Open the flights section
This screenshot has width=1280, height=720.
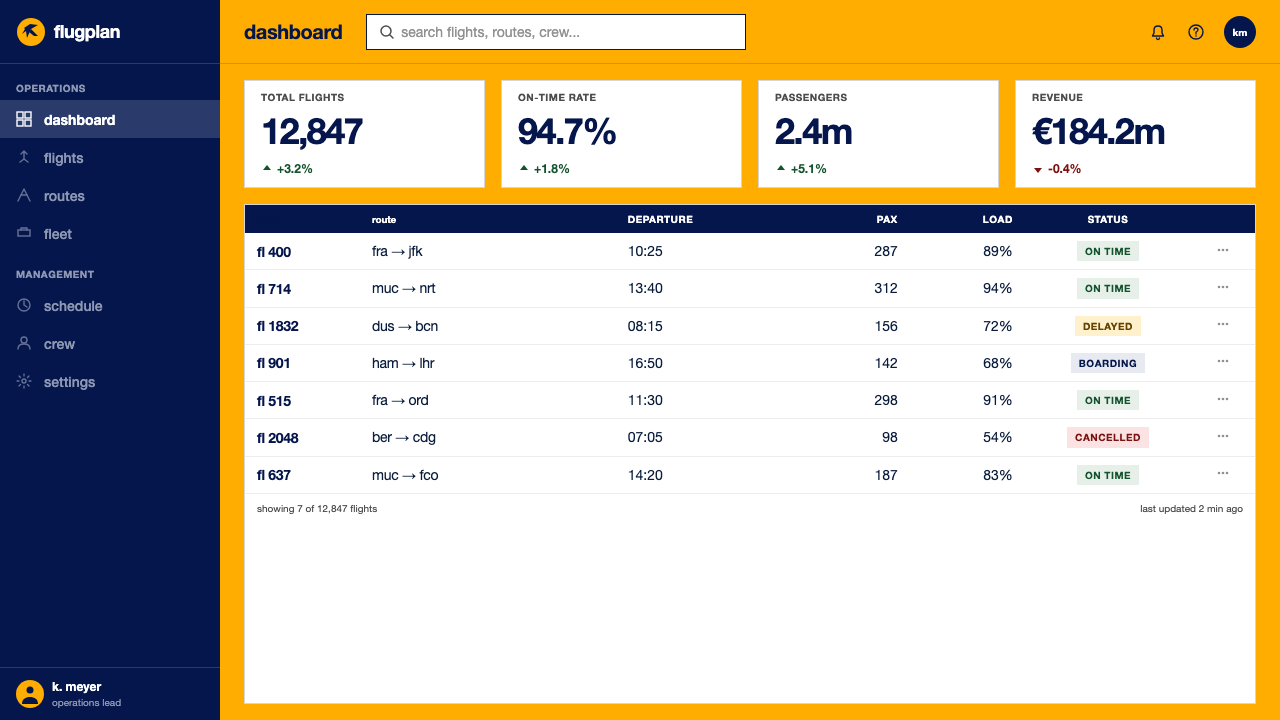[x=110, y=157]
